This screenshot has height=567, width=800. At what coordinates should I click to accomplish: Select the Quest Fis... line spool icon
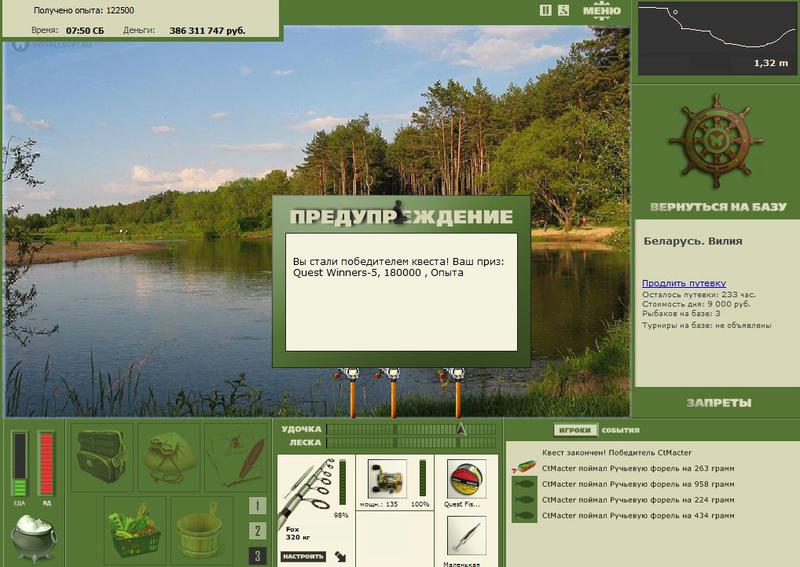point(466,479)
